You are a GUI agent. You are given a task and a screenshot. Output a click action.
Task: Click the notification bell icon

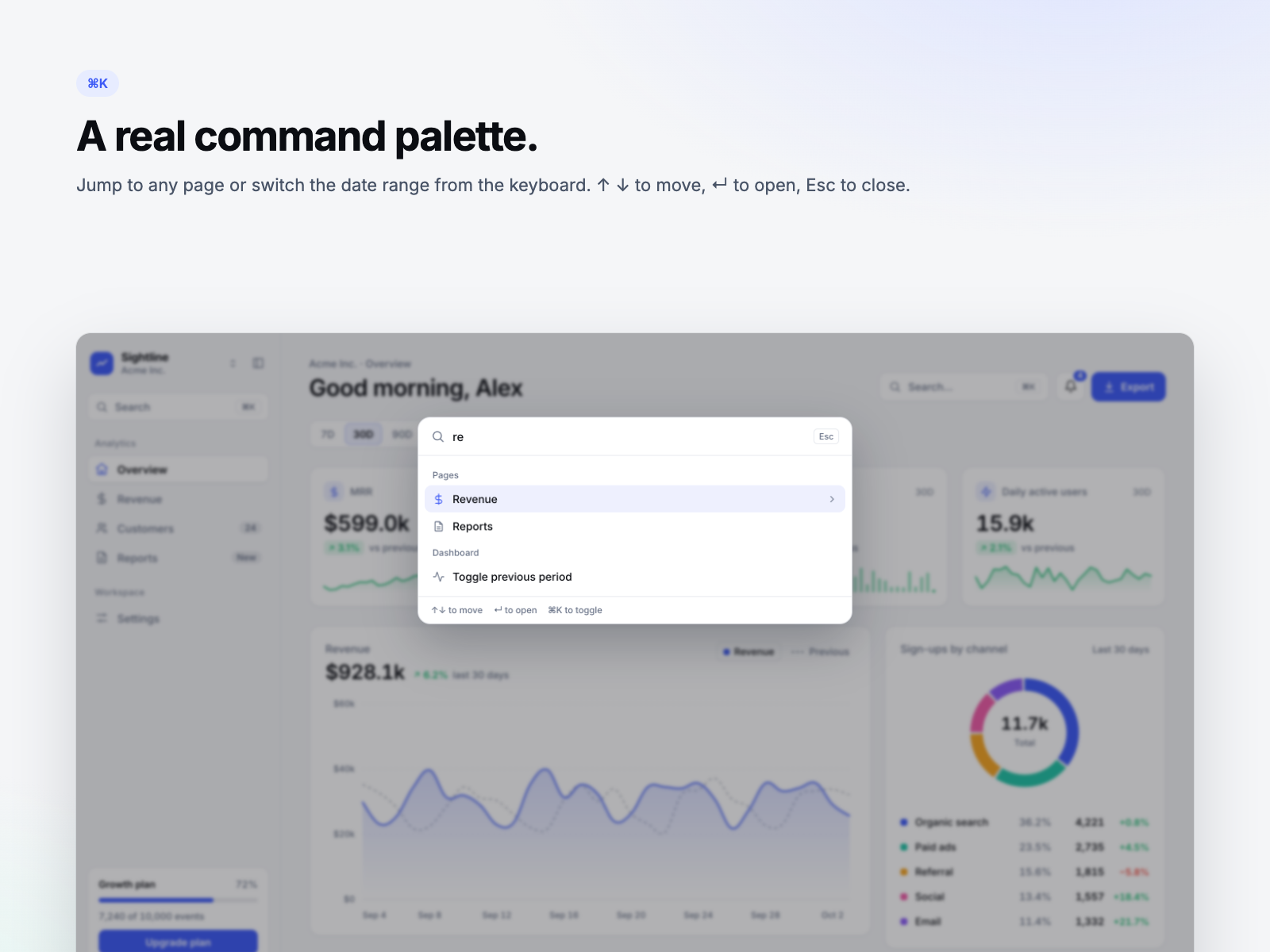tap(1071, 386)
